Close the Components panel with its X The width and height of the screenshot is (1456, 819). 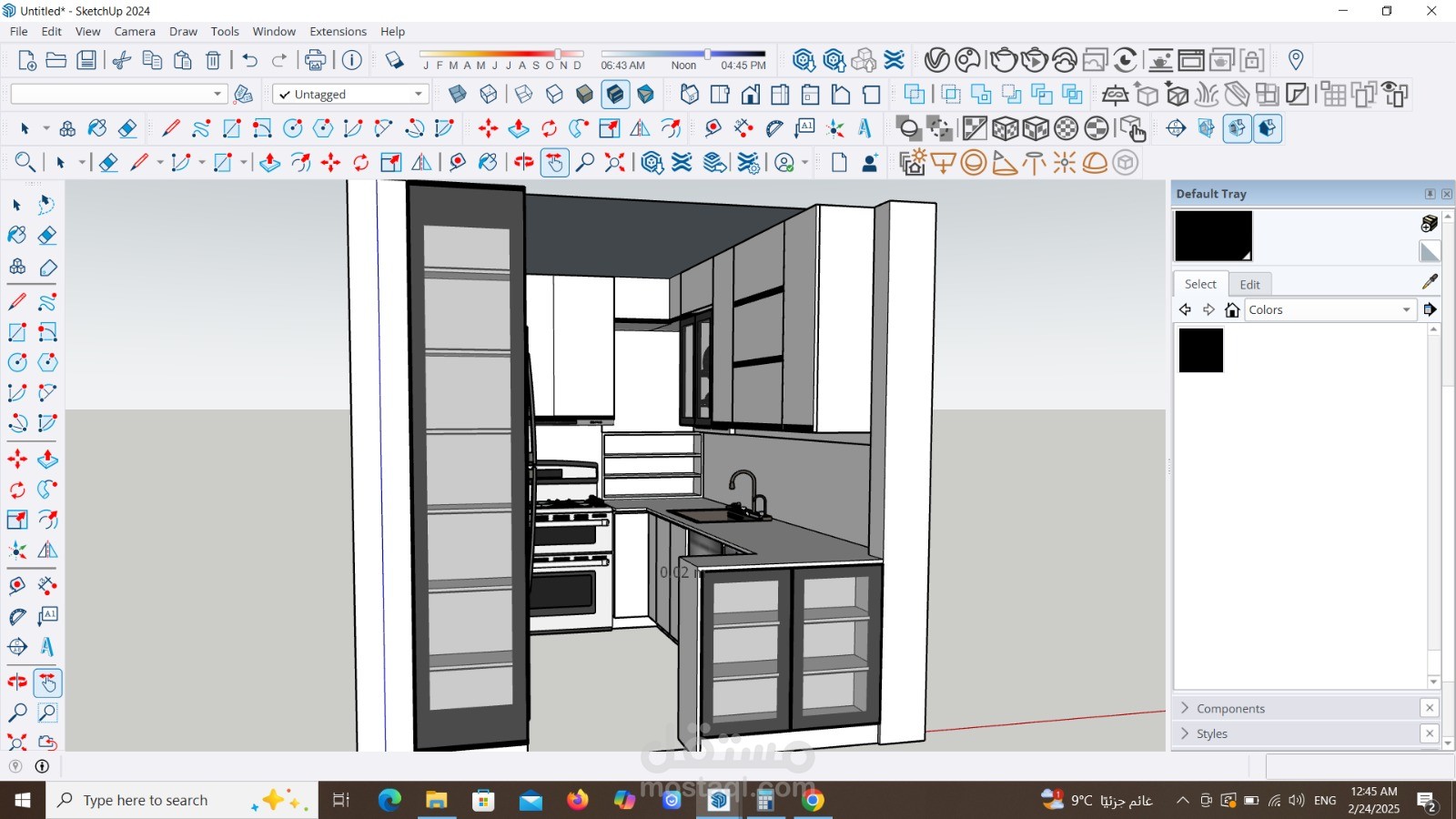pyautogui.click(x=1430, y=708)
